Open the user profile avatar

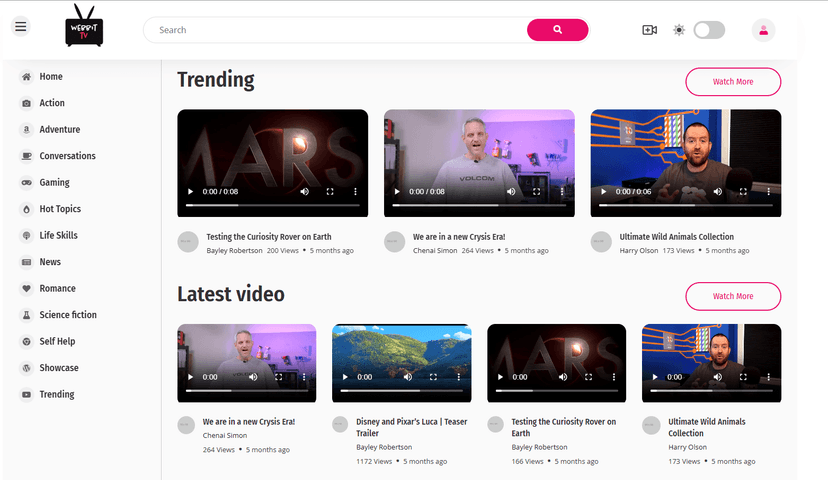763,30
